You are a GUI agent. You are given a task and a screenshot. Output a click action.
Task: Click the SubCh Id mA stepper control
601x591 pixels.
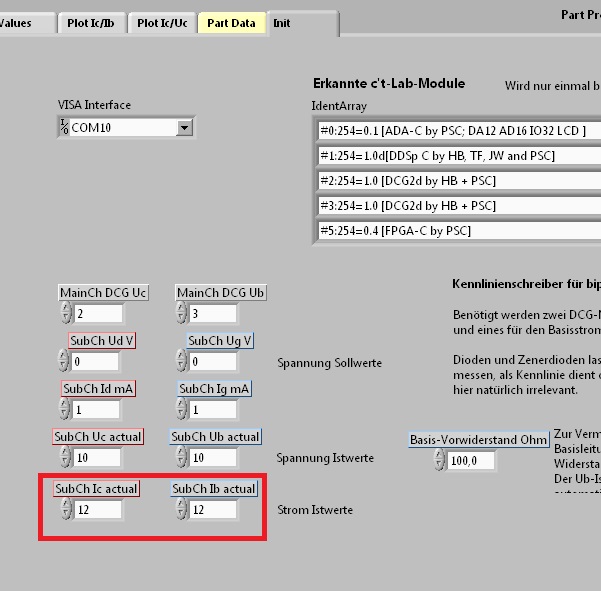(x=66, y=410)
